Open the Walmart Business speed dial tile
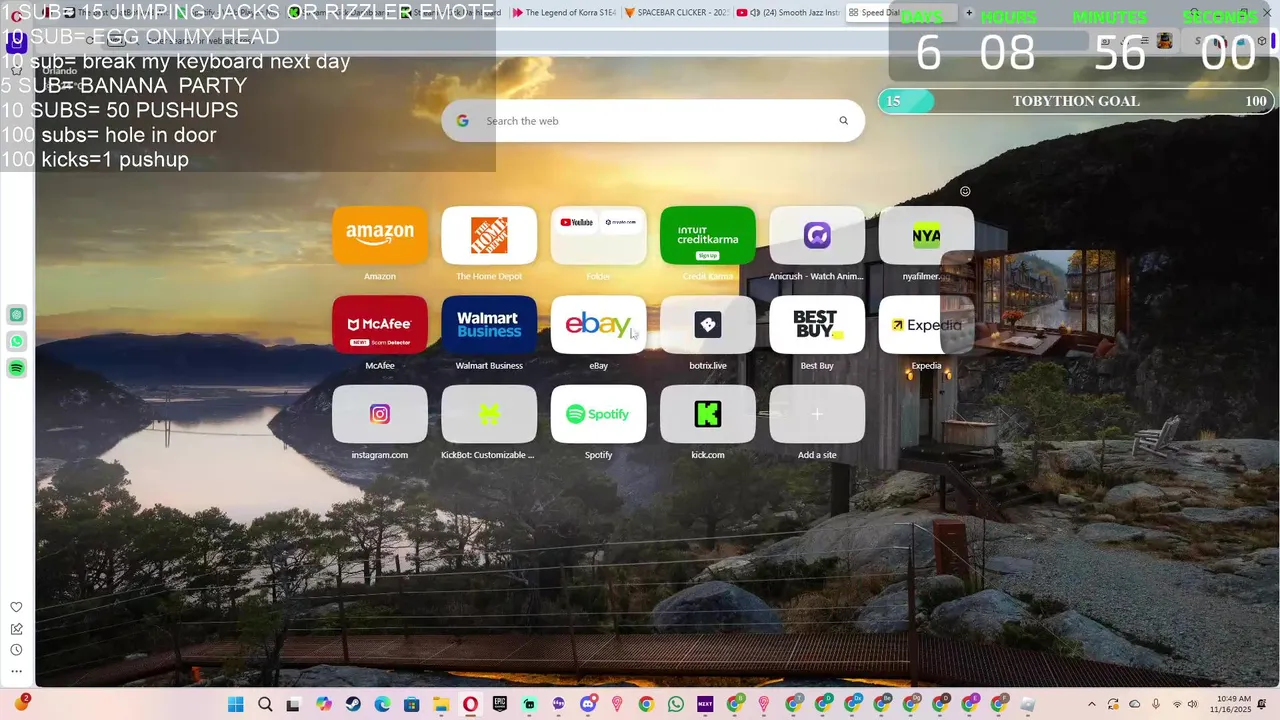This screenshot has height=720, width=1280. point(489,324)
